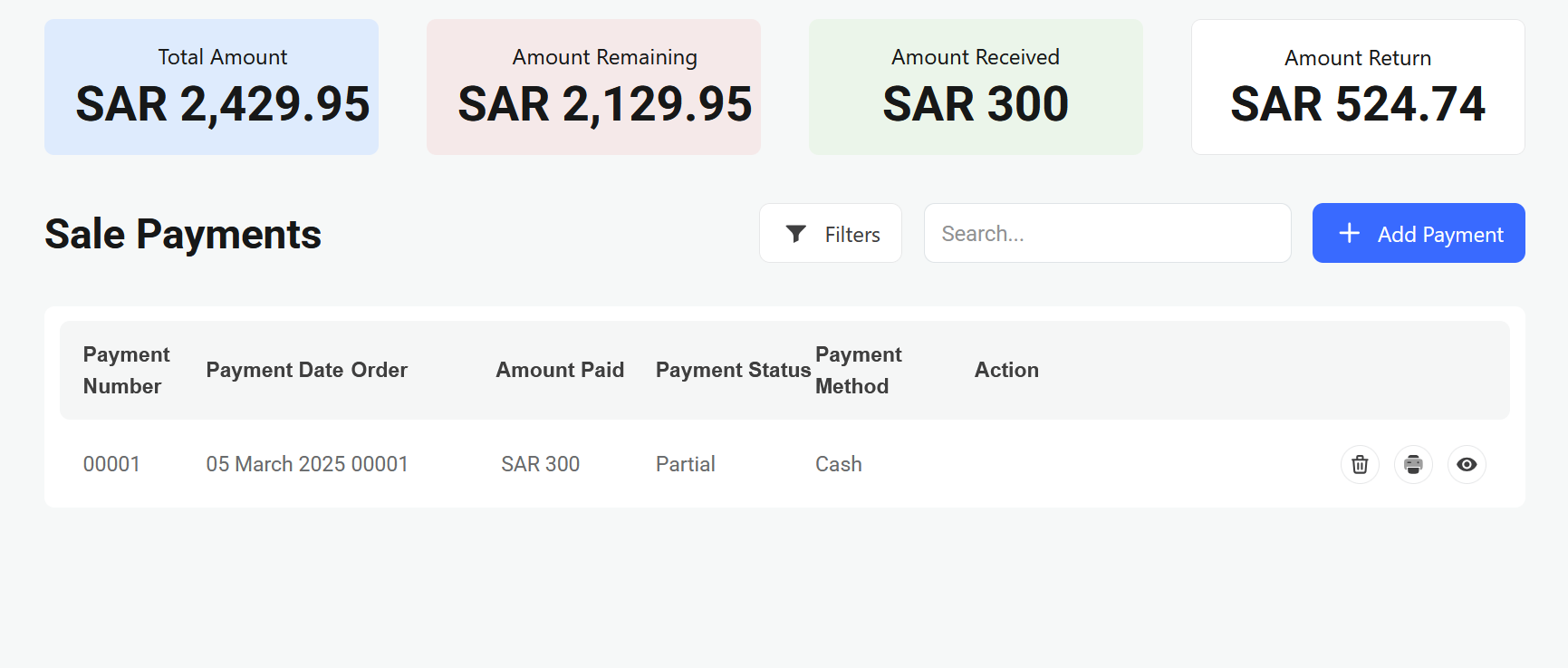Open the Filters button
The image size is (1568, 668).
click(831, 234)
